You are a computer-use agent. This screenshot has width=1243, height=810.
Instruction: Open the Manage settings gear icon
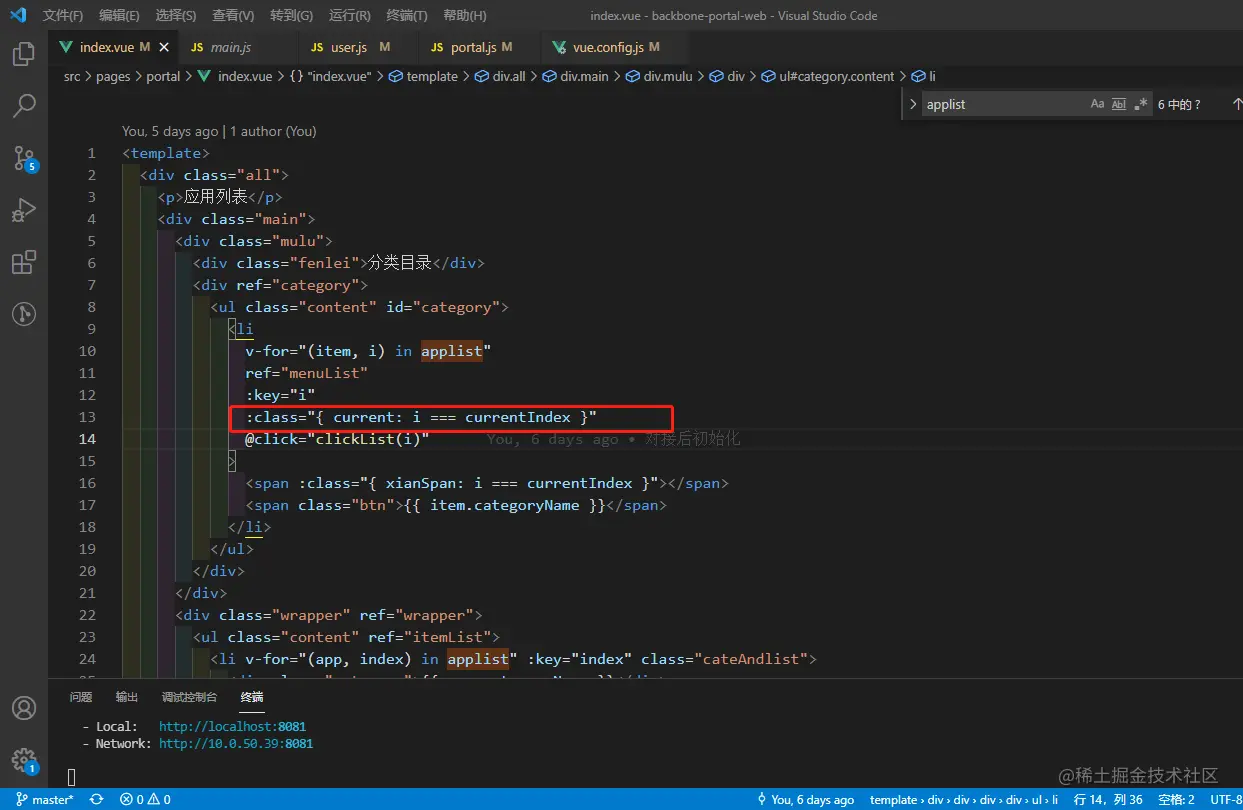(x=24, y=760)
